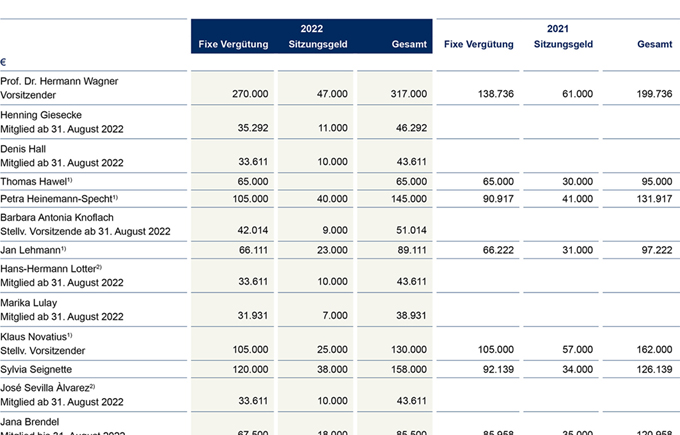
Task: Select value 162.000 for Klaus Novatius
Action: point(654,350)
